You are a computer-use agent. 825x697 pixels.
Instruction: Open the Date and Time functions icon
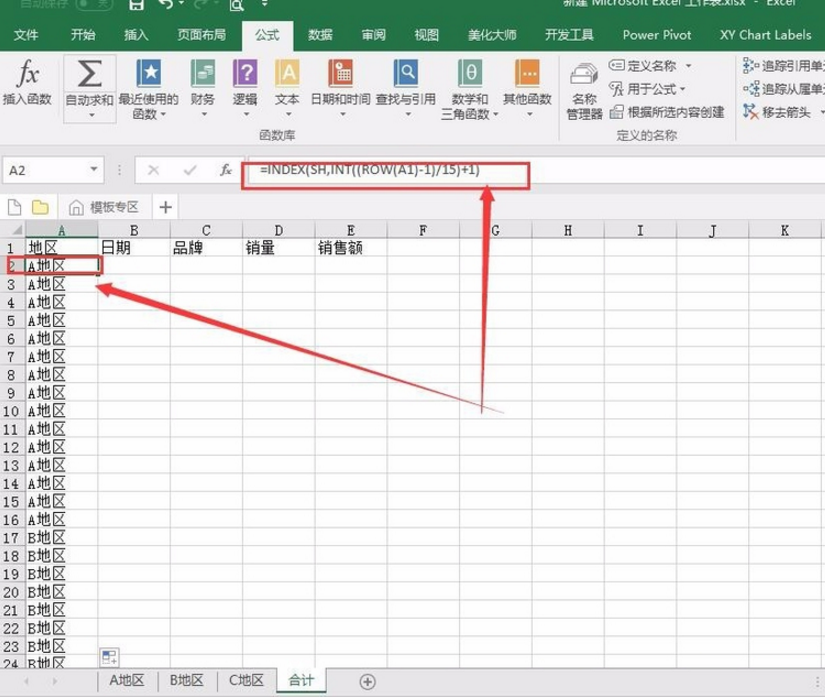click(340, 73)
